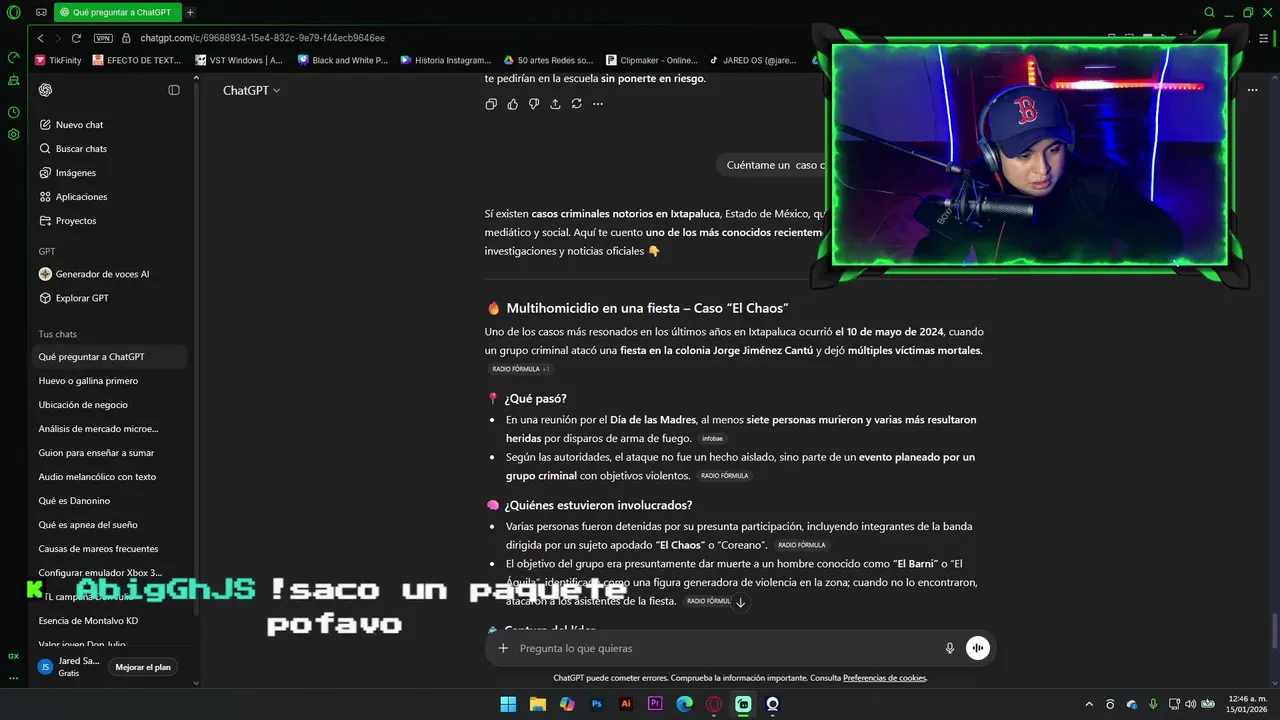Activate microphone dictation in prompt box
This screenshot has height=720, width=1280.
pos(950,648)
